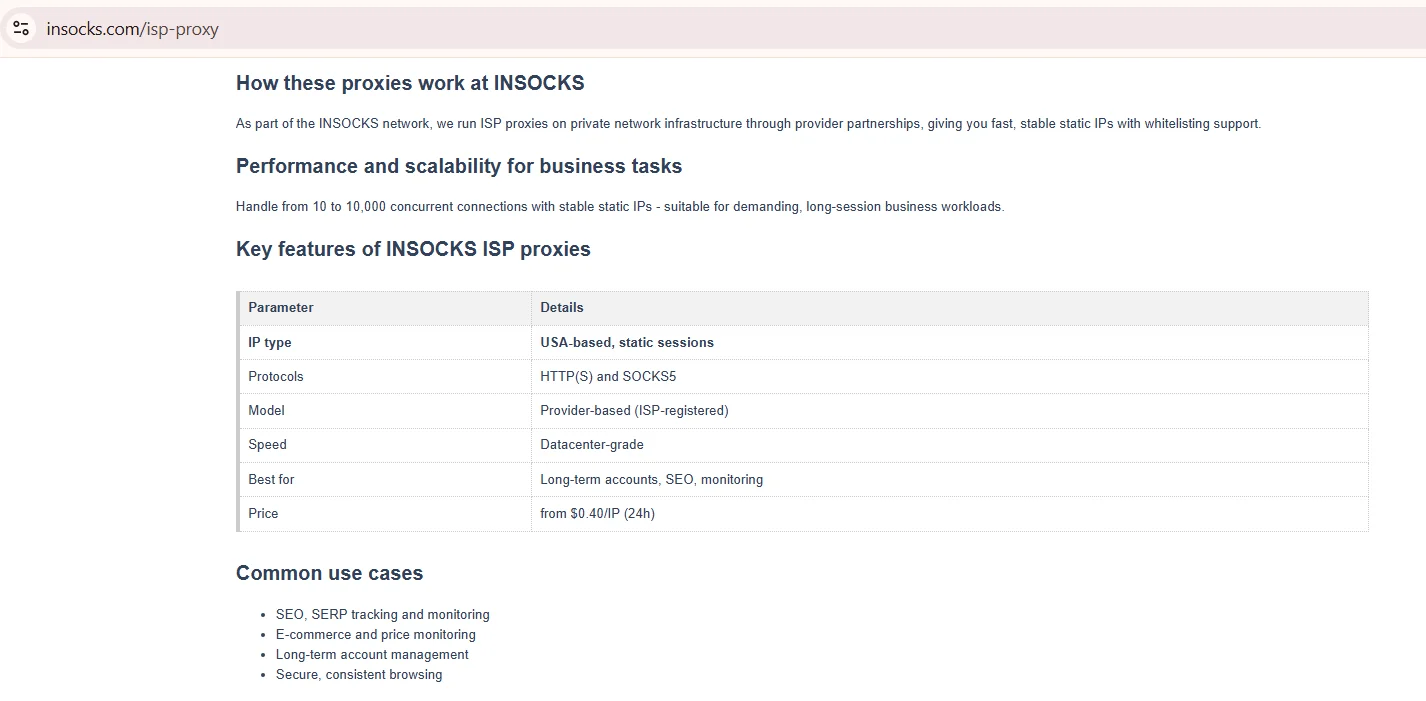This screenshot has width=1426, height=701.
Task: Select the 'Model' table cell
Action: click(x=385, y=411)
